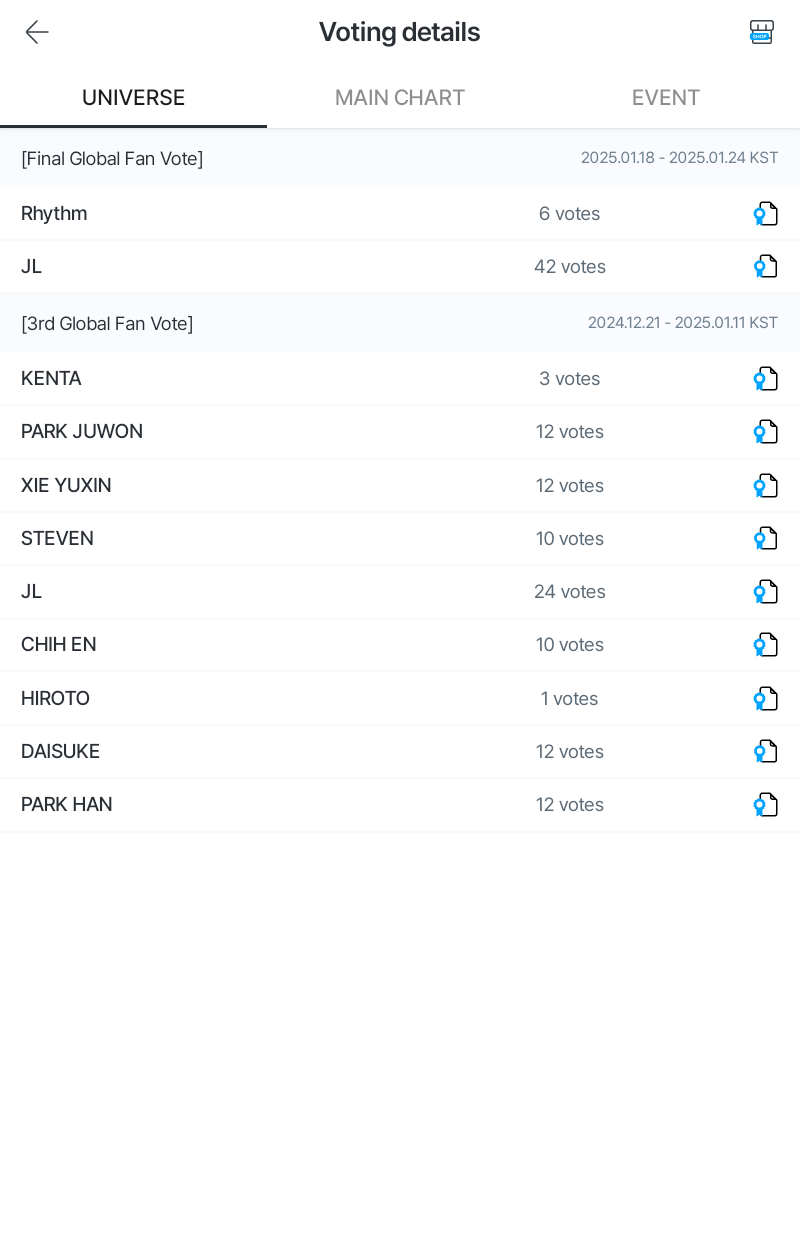
Task: View certificate icon for PARK HAN
Action: [x=765, y=805]
